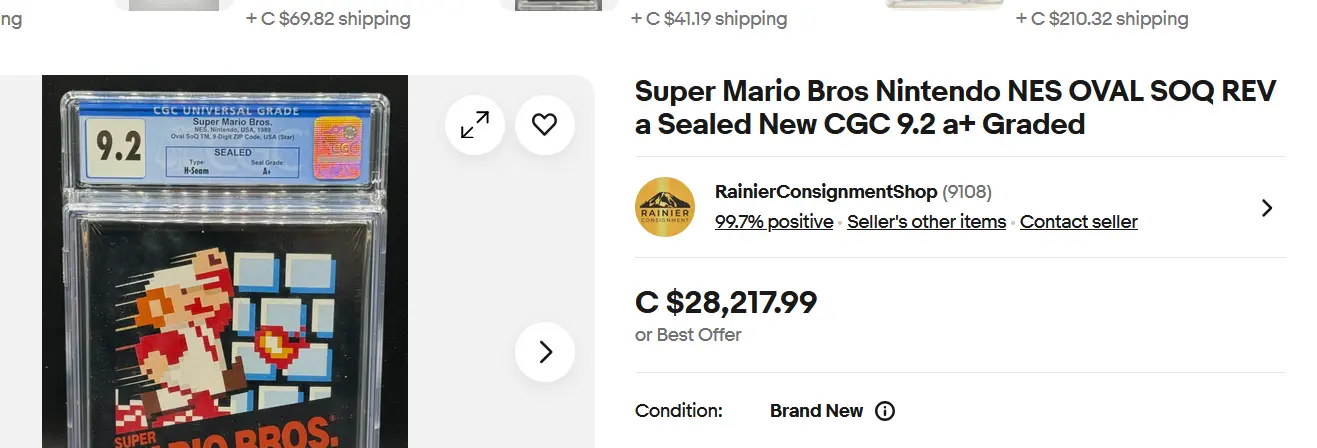Click the Contact seller link
1317x448 pixels.
click(1078, 222)
